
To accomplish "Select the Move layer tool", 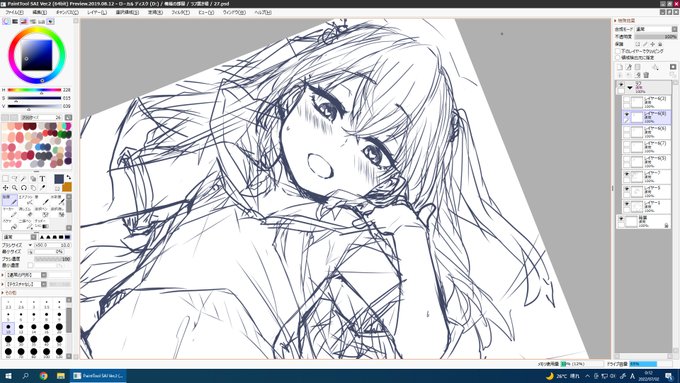I will coord(5,188).
